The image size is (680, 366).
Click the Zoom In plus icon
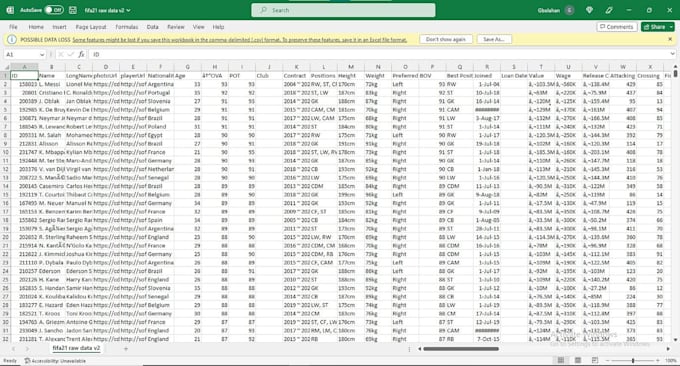pos(657,360)
